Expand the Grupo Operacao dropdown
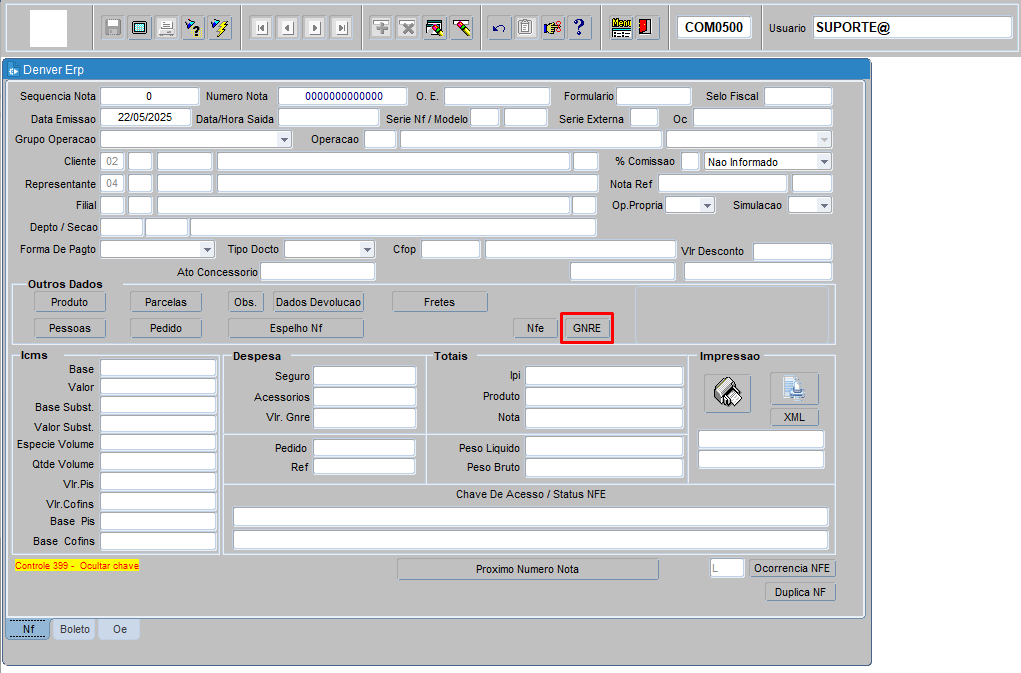 coord(284,140)
